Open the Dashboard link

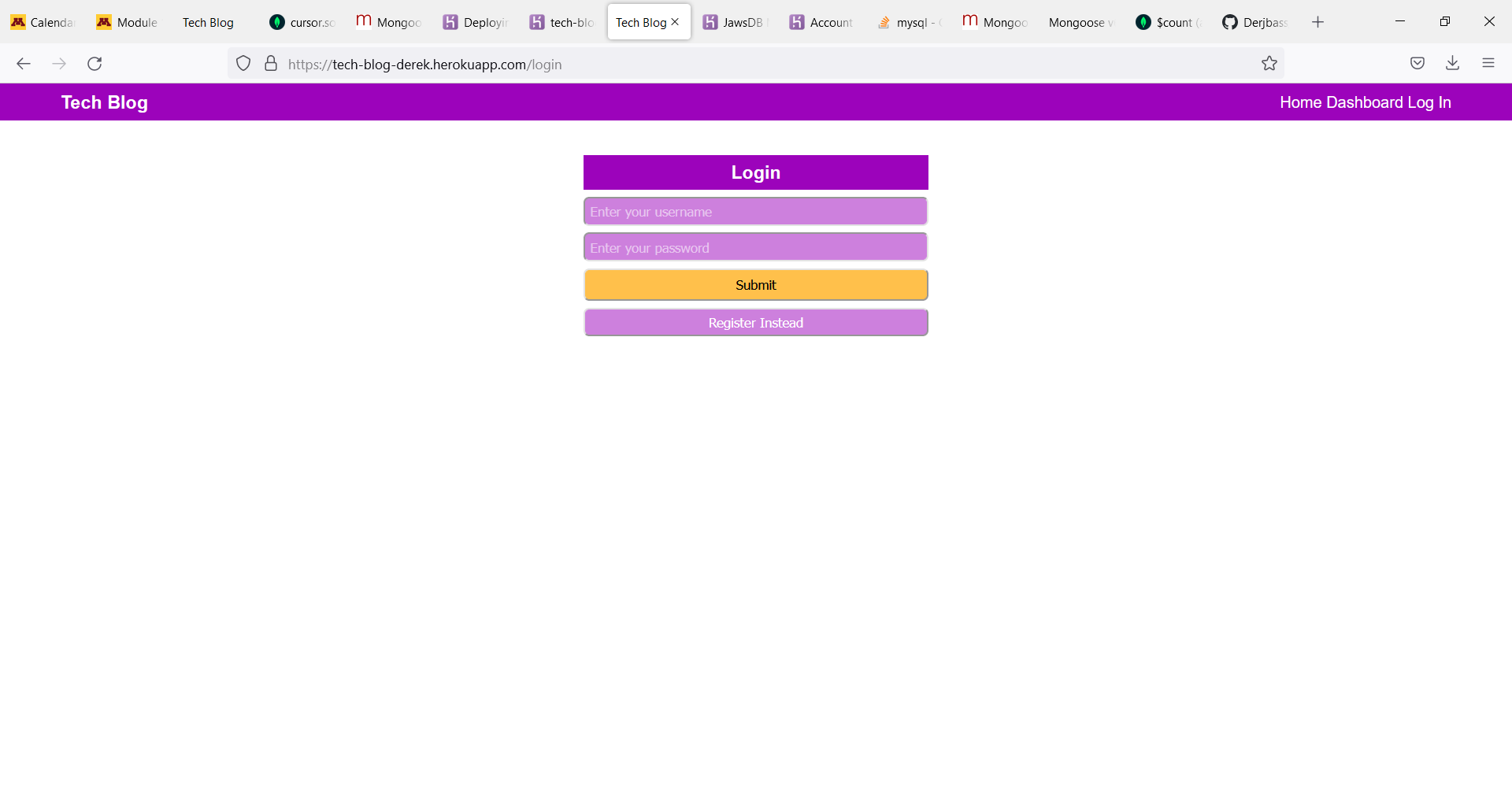coord(1366,102)
